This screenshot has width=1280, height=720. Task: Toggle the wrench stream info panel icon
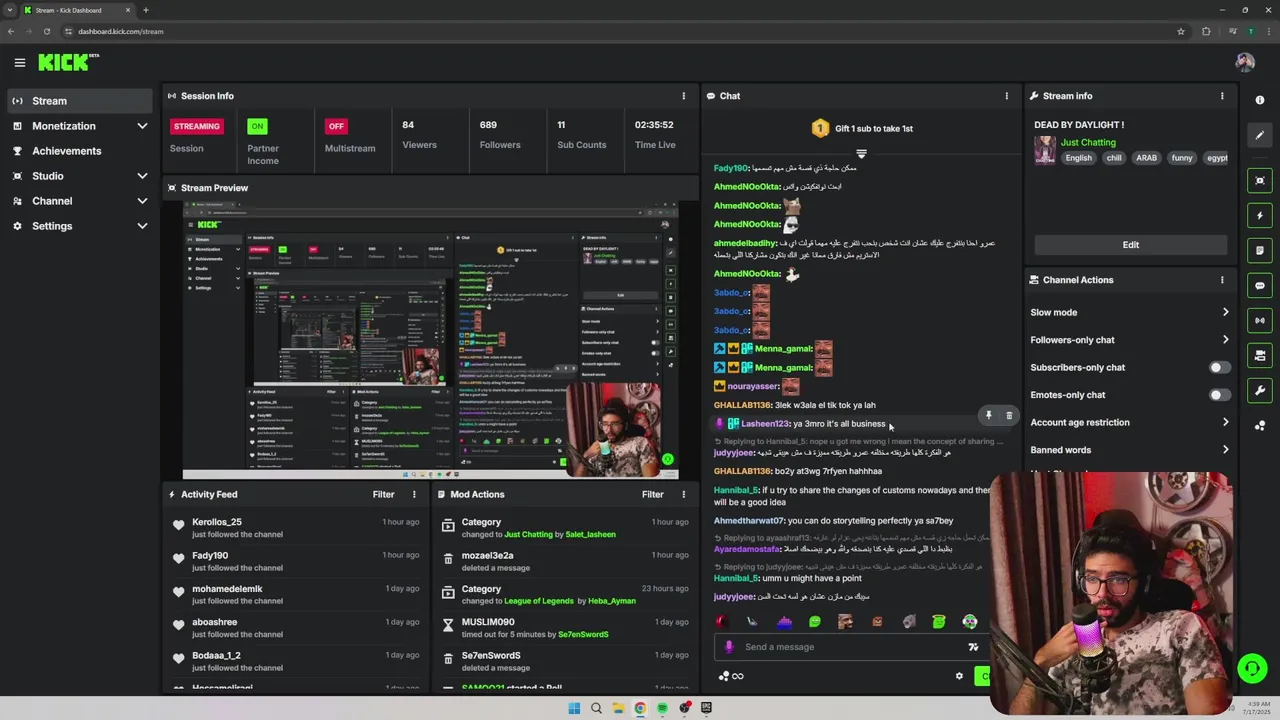pos(1260,390)
